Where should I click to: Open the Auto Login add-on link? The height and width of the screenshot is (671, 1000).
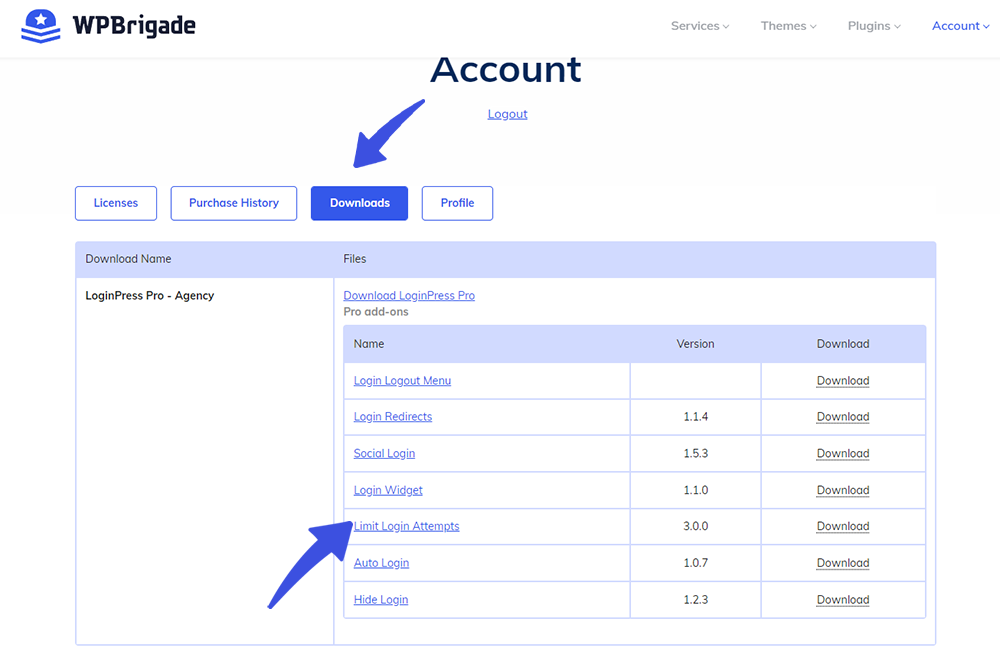tap(381, 563)
